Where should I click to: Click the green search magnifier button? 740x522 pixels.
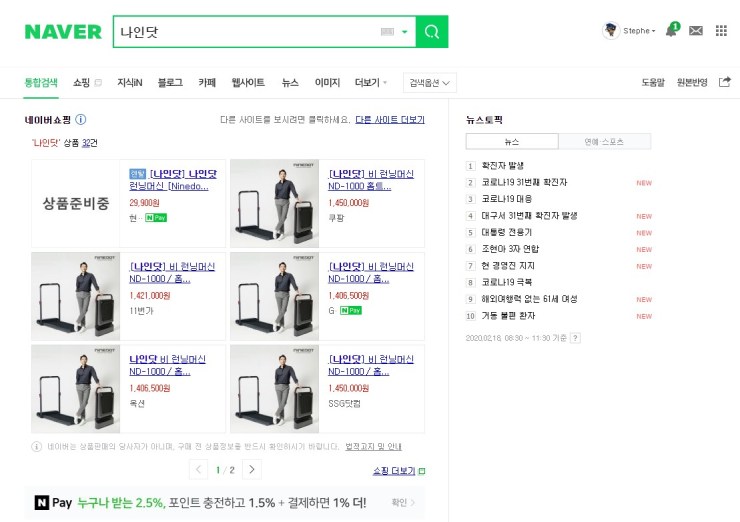click(431, 32)
